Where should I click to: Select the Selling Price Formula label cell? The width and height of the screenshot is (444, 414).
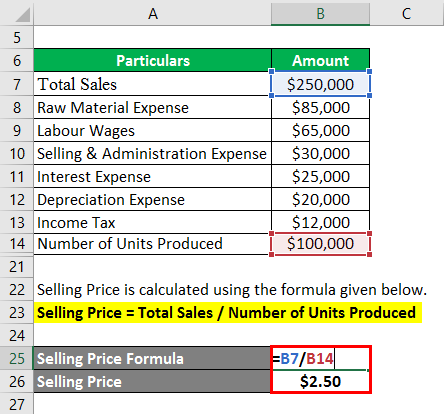click(153, 358)
